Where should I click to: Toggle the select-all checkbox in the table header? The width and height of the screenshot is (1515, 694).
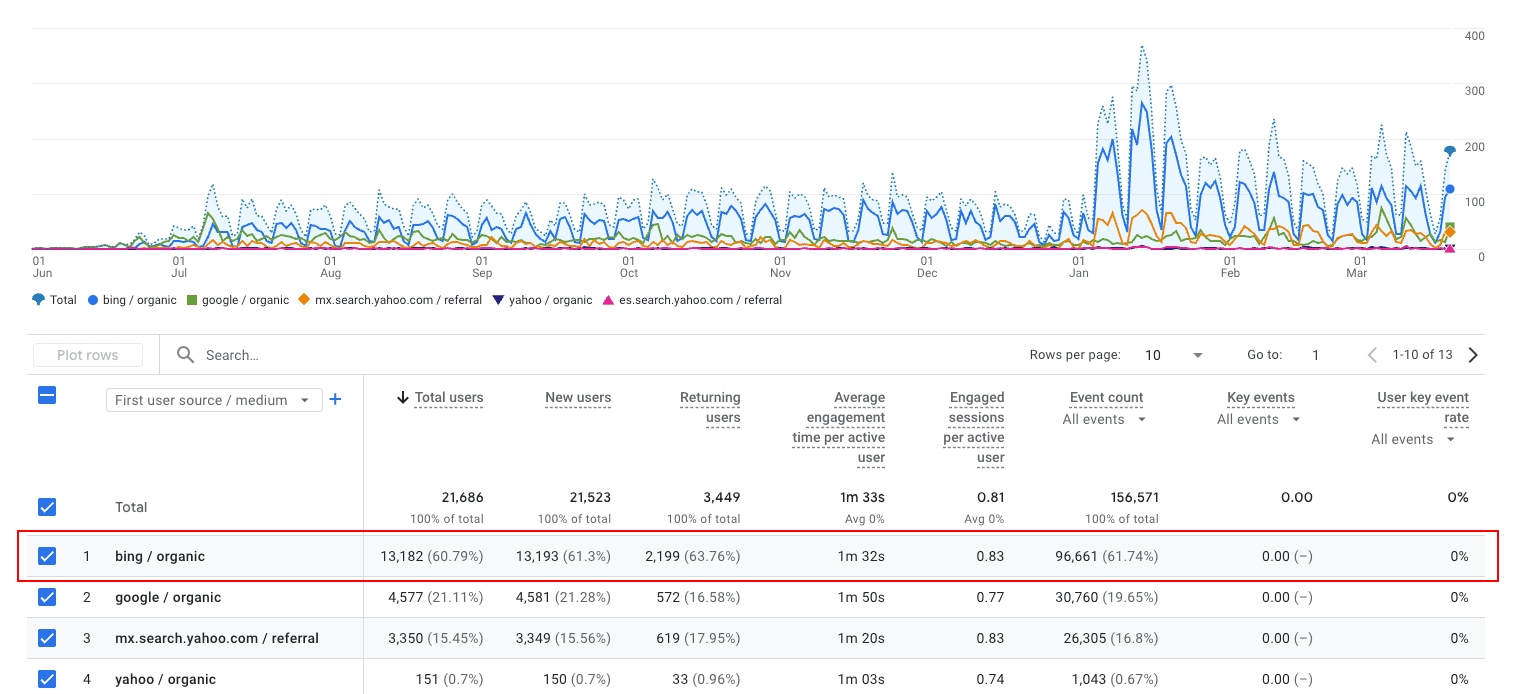click(x=46, y=395)
